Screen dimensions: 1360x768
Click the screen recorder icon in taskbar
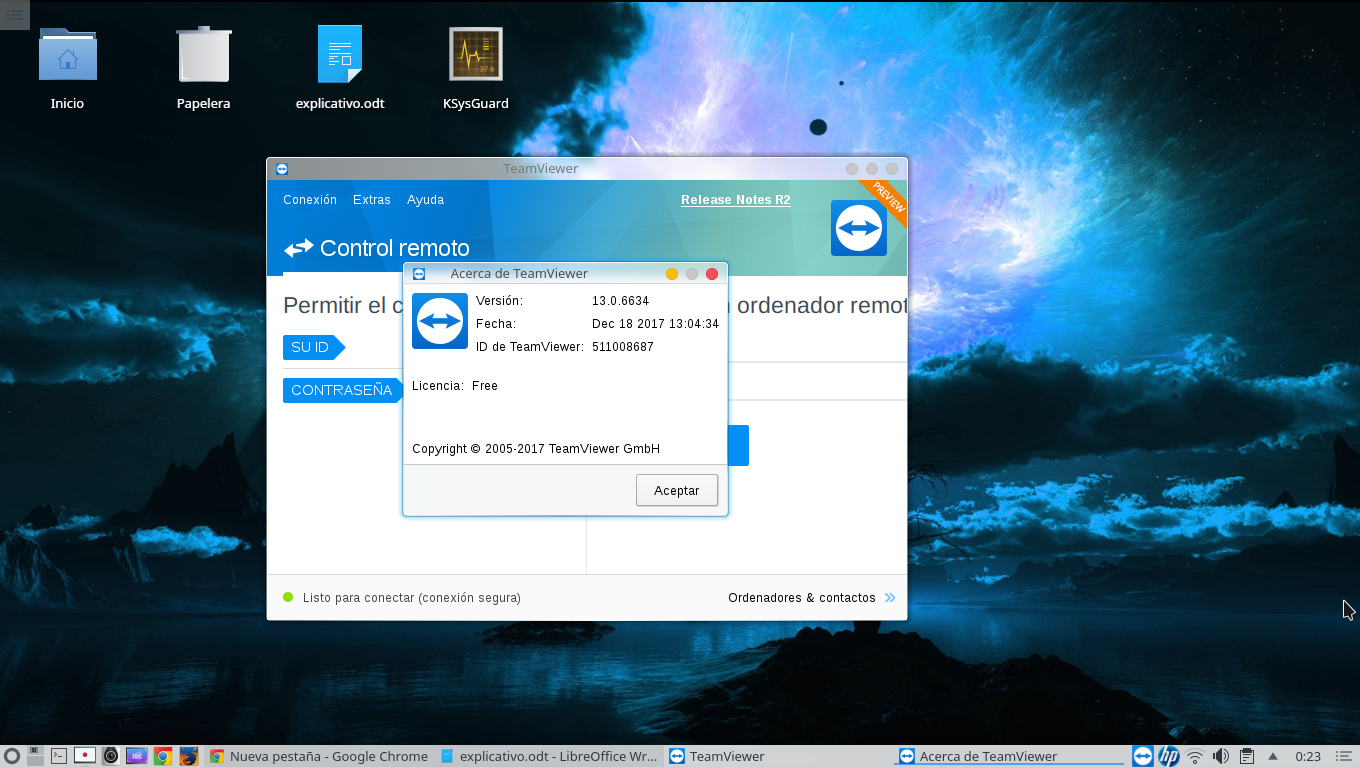coord(85,756)
